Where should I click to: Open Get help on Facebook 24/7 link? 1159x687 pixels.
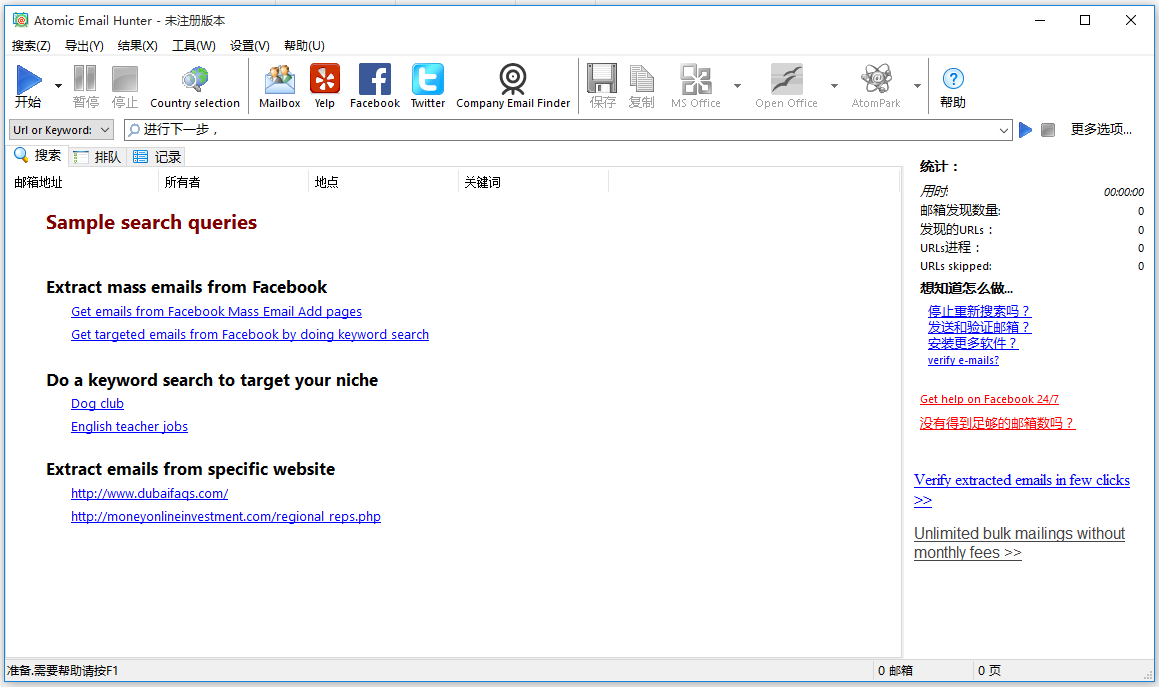989,399
